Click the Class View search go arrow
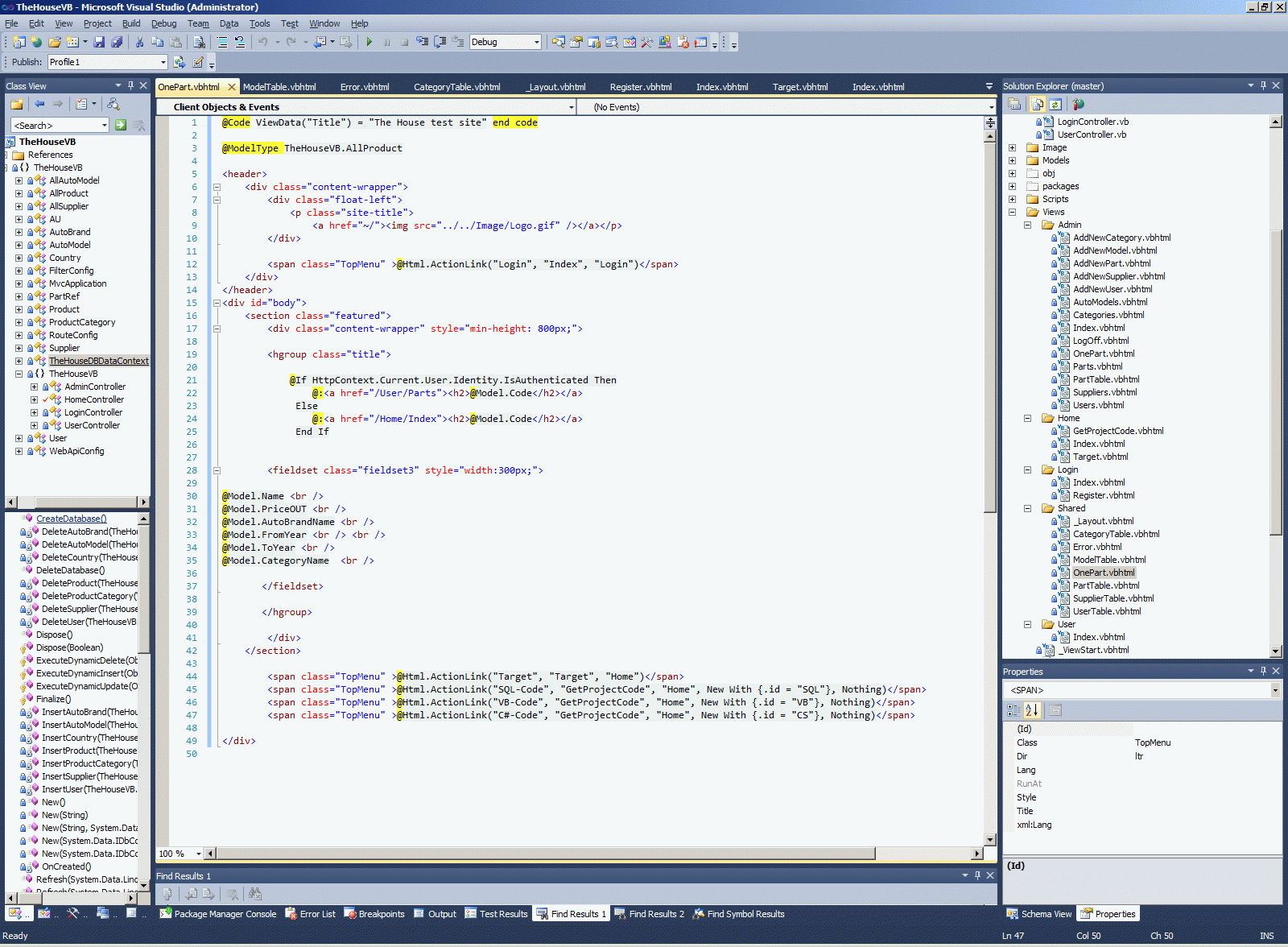This screenshot has height=947, width=1288. coord(121,125)
